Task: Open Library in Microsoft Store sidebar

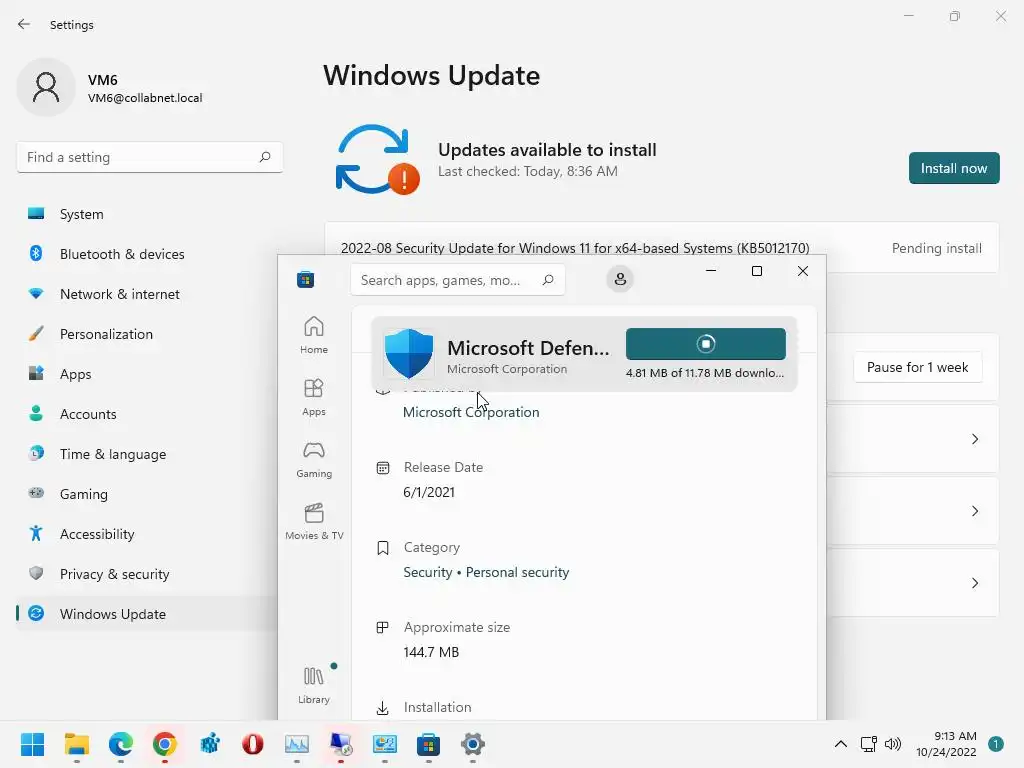Action: pos(313,685)
